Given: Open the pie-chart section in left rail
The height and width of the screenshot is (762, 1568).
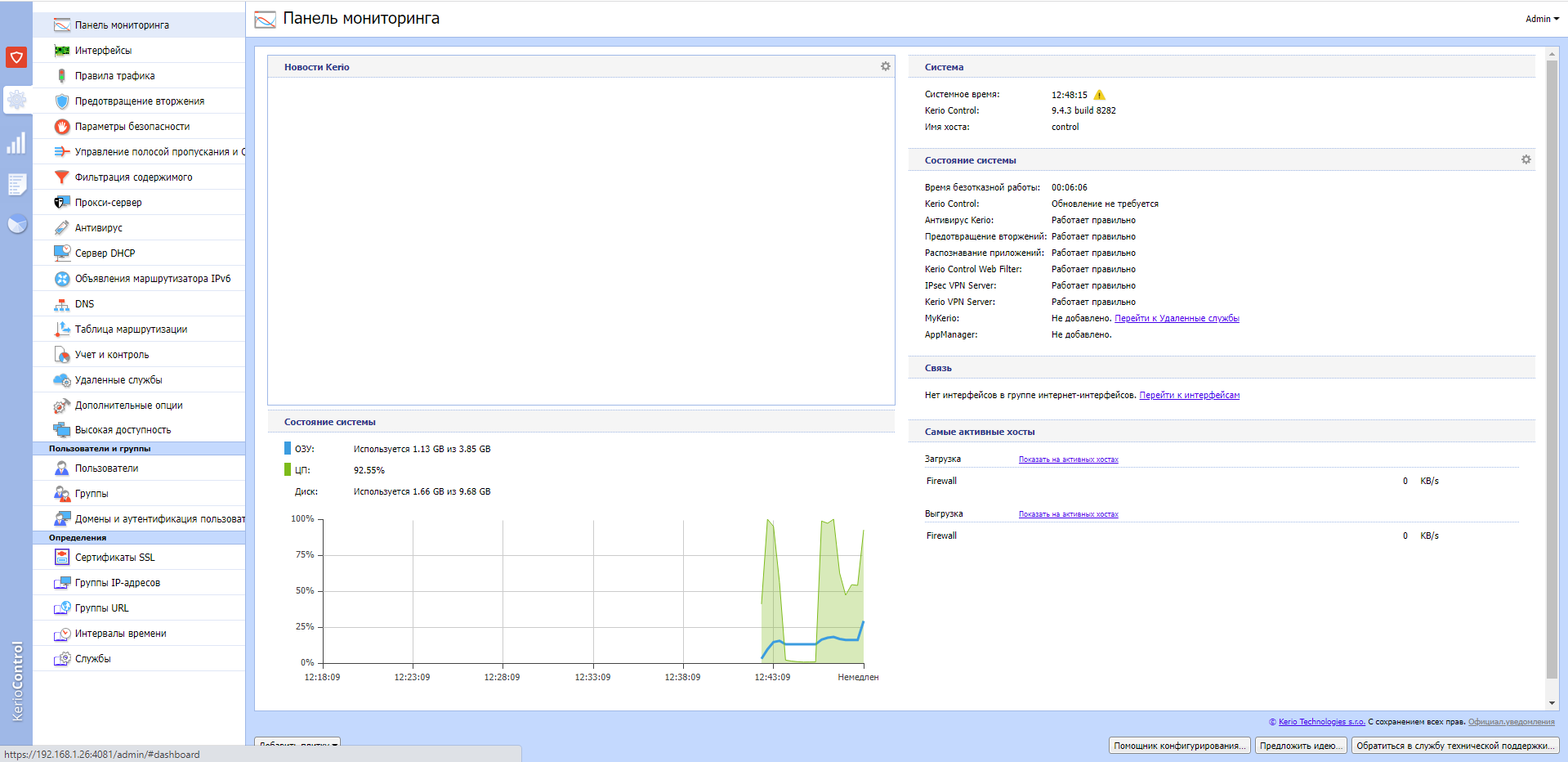Looking at the screenshot, I should click(16, 224).
